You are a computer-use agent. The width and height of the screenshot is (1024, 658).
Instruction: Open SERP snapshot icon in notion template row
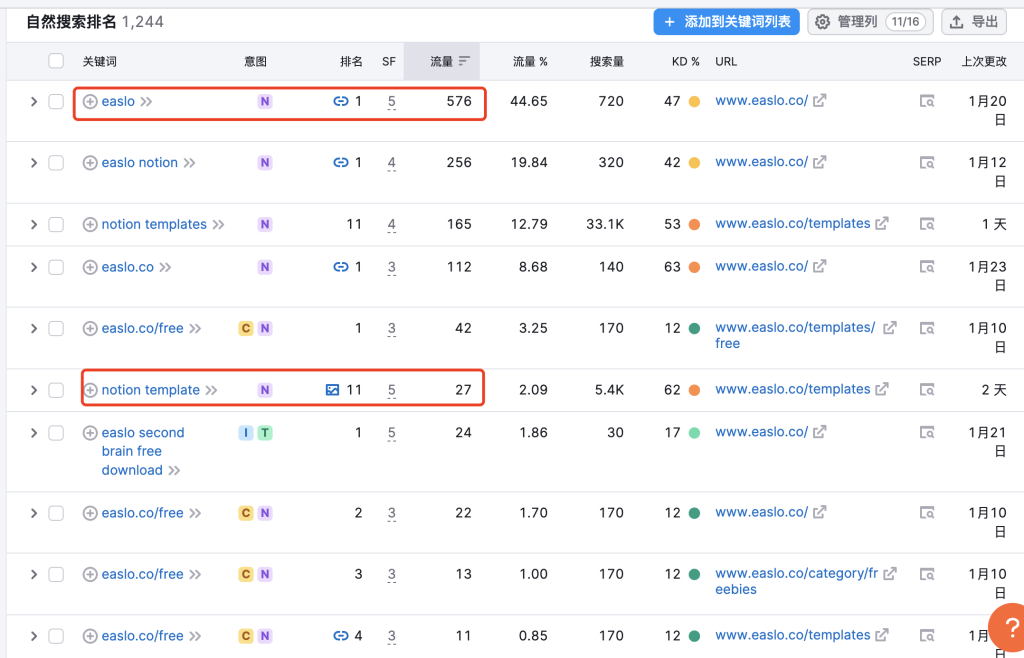(x=927, y=390)
